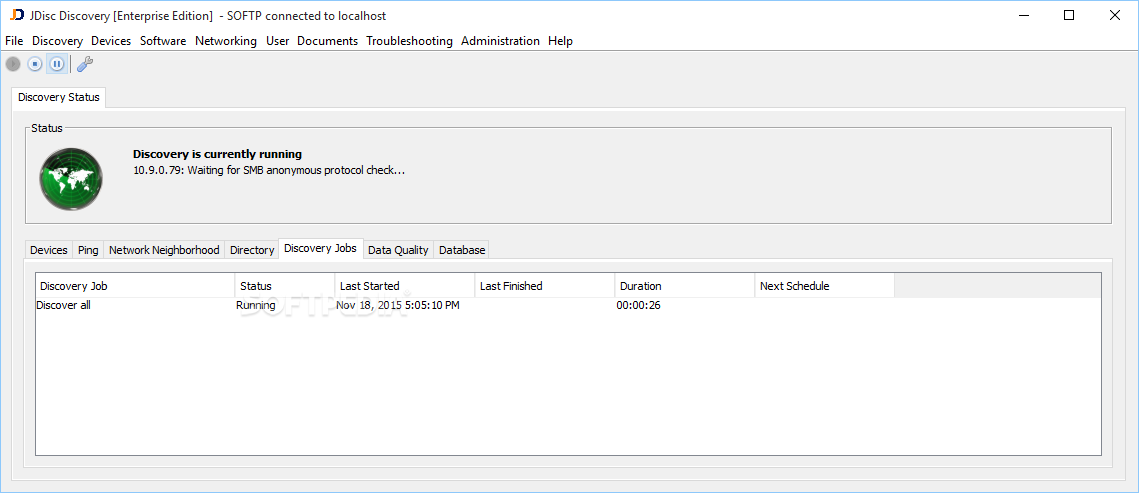The width and height of the screenshot is (1139, 493).
Task: Stop the running discovery
Action: tap(35, 64)
